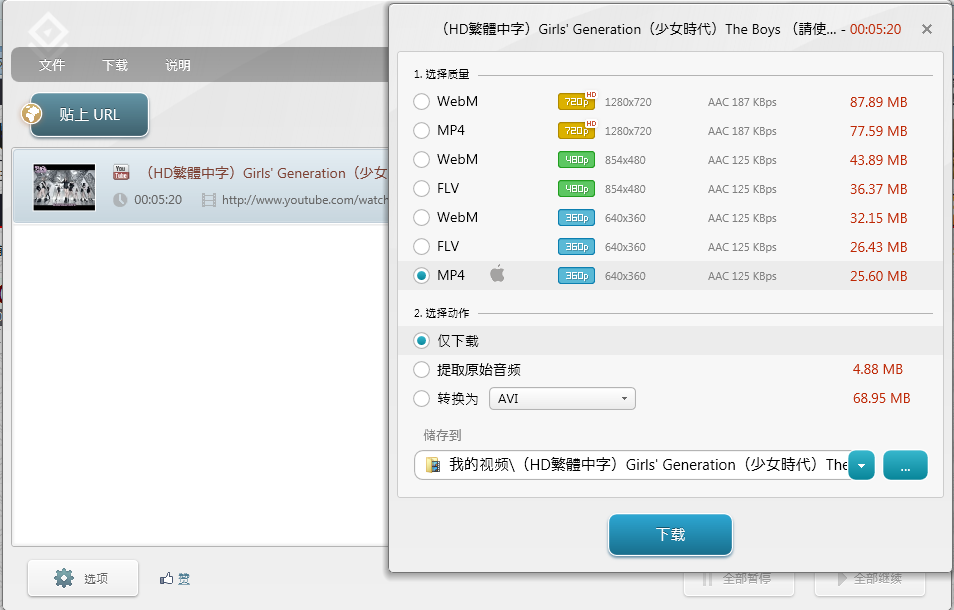Viewport: 954px width, 610px height.
Task: Click the browse folder button labeled ...
Action: point(905,465)
